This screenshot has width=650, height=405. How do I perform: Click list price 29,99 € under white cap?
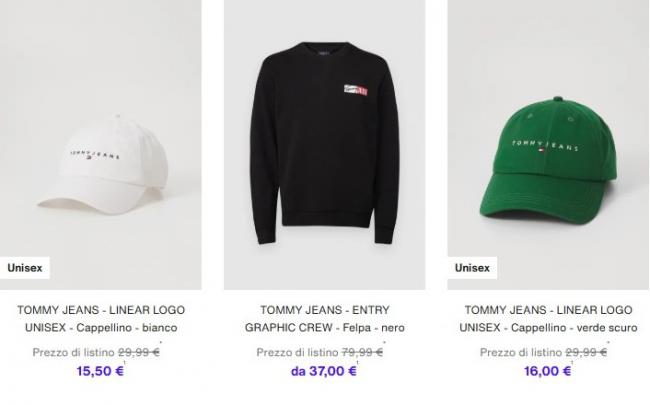(x=139, y=352)
